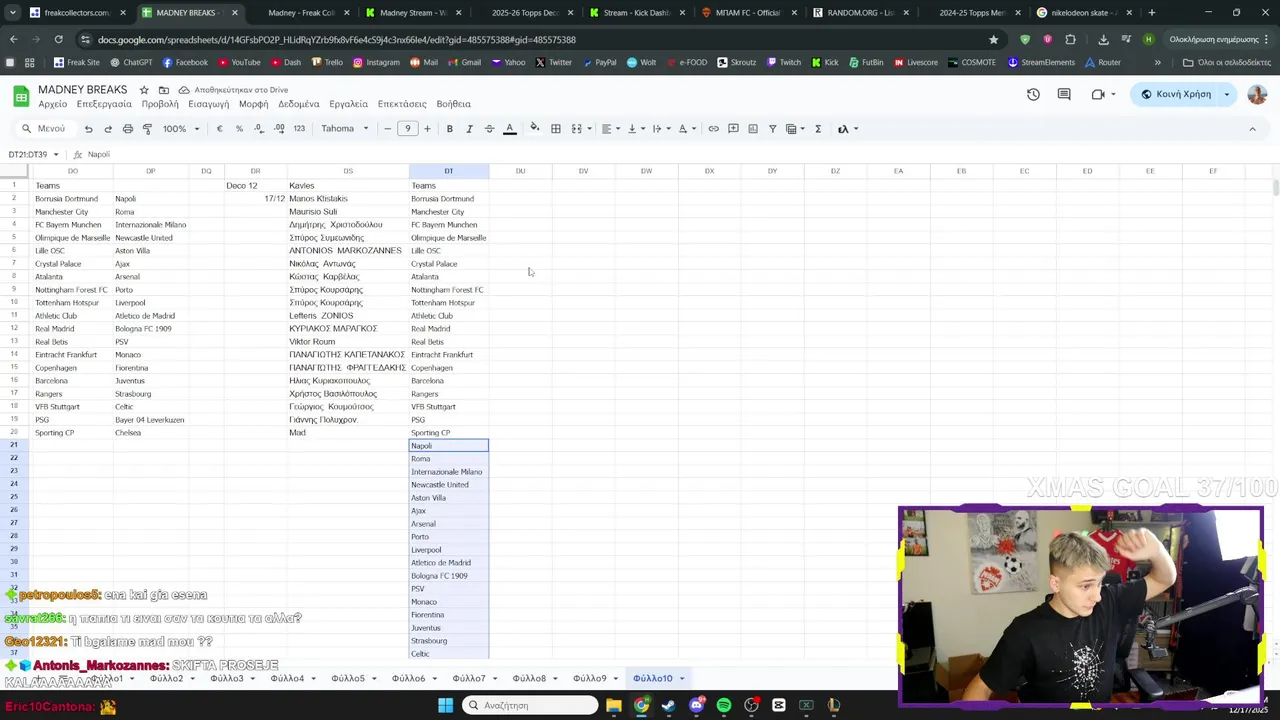Open Twitch bookmark

[x=784, y=62]
